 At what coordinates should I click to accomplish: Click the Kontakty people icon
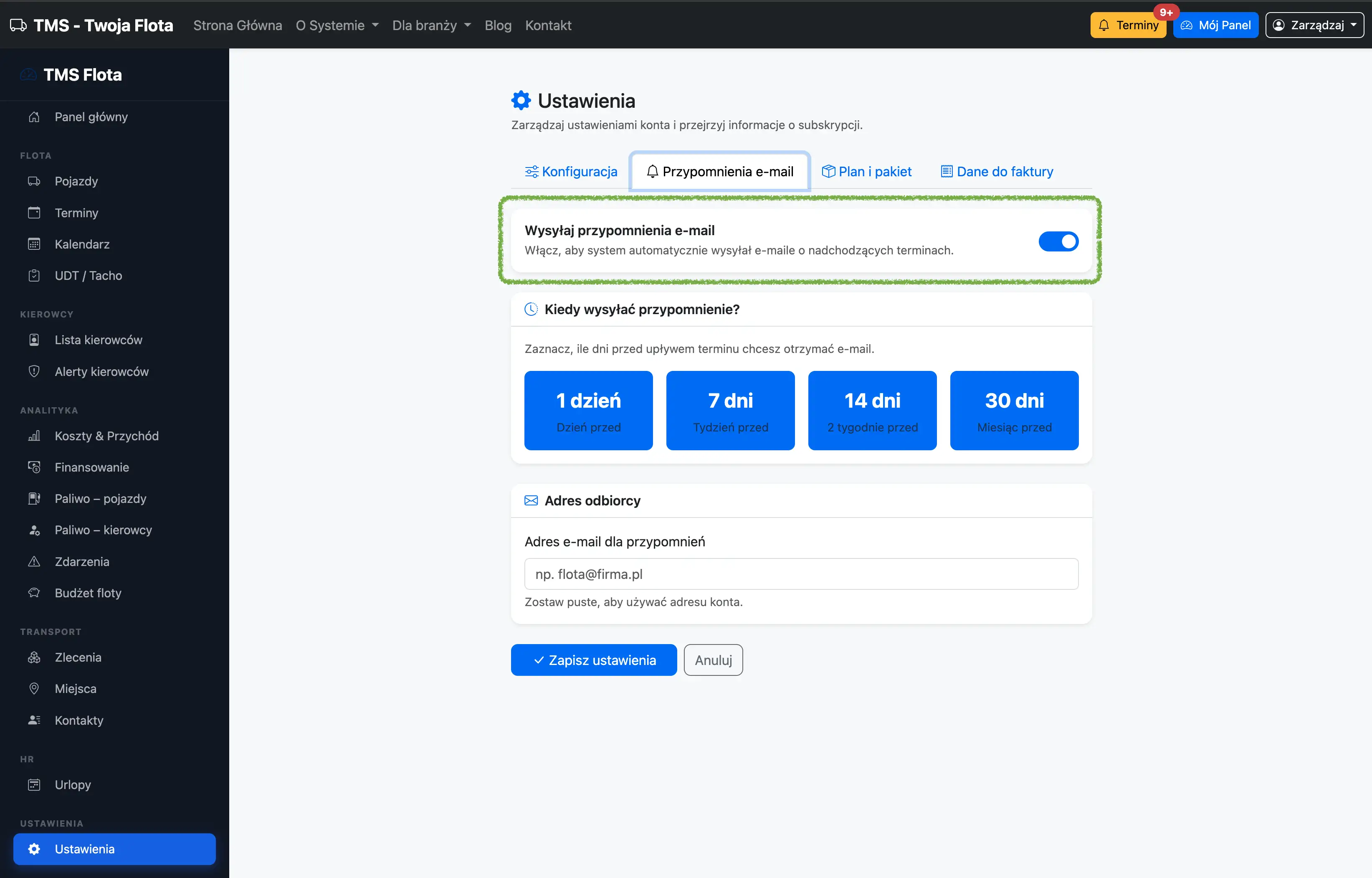click(x=34, y=720)
